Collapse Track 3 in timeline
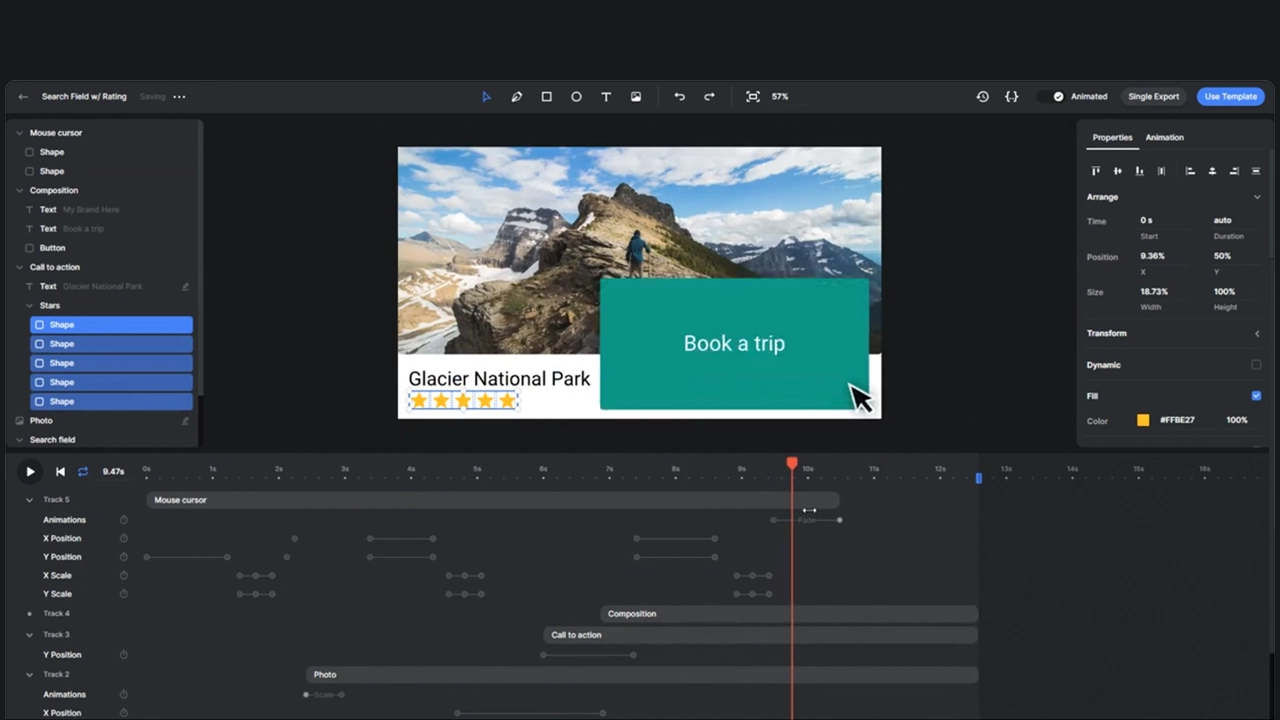The width and height of the screenshot is (1280, 720). click(29, 635)
